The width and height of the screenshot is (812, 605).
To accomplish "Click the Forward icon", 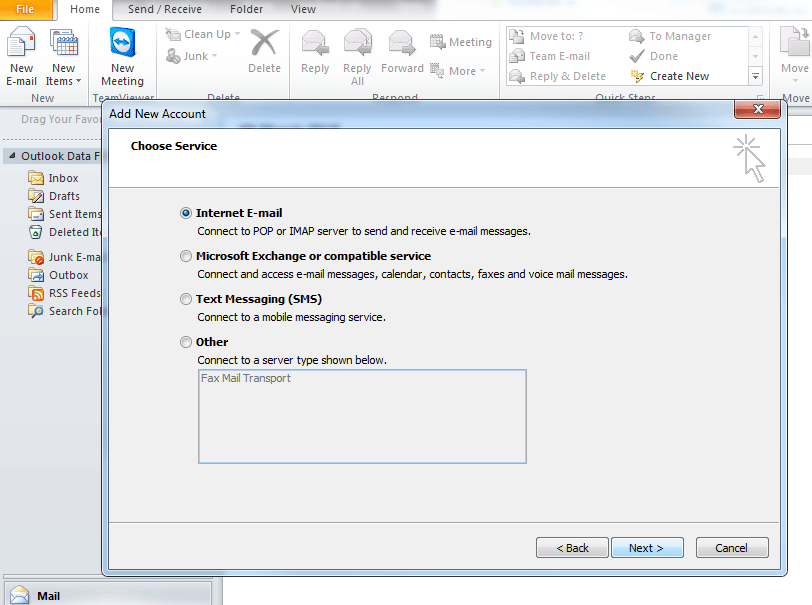I will (402, 43).
